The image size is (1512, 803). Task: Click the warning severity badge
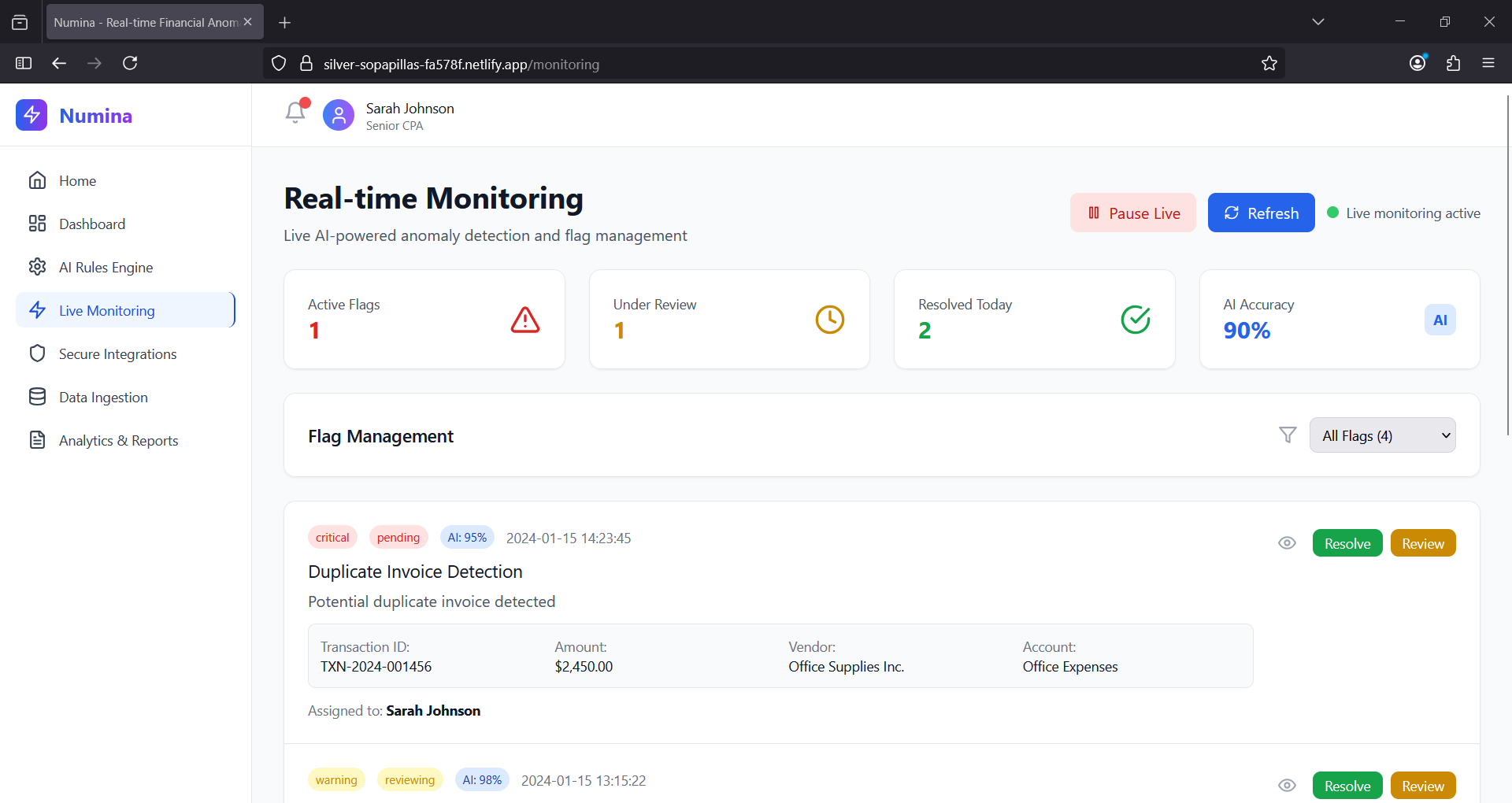336,780
